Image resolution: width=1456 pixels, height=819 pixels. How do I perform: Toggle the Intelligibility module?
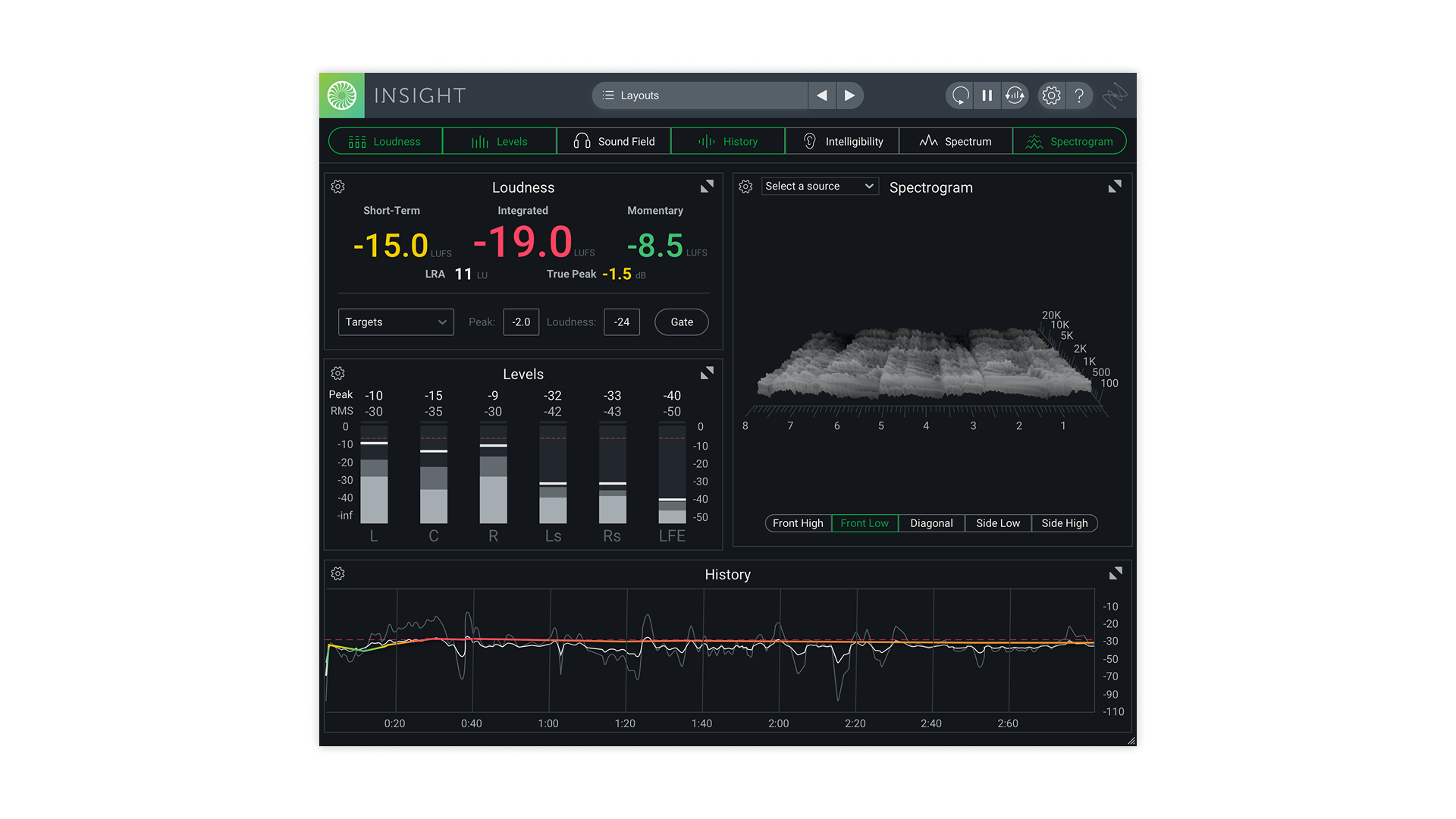point(842,142)
